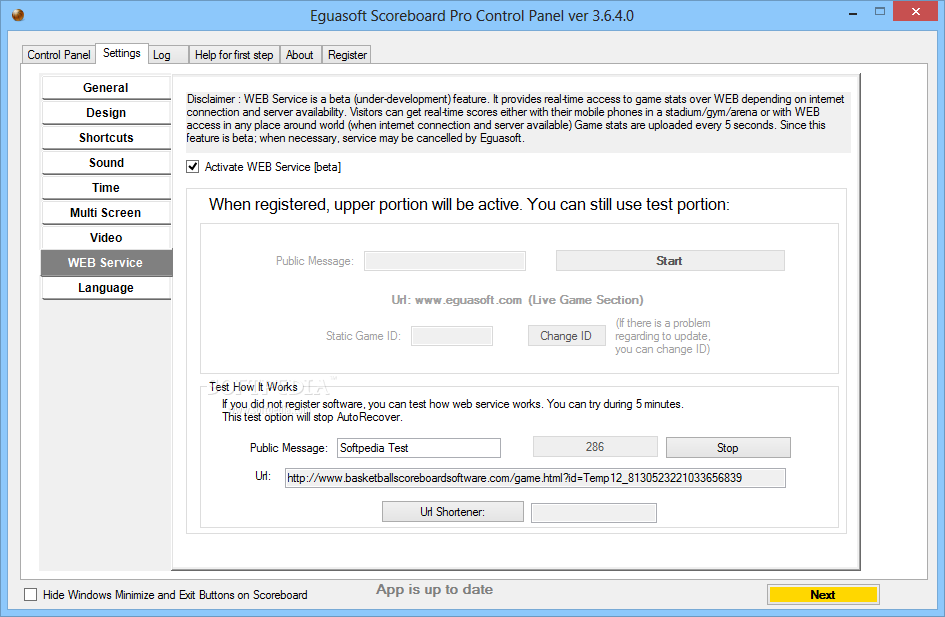This screenshot has width=945, height=617.
Task: Click the test Url field with game link
Action: click(535, 478)
